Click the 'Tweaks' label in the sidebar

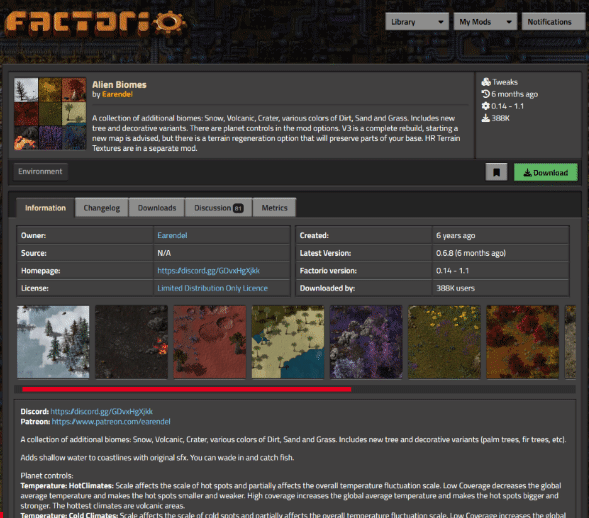click(505, 82)
